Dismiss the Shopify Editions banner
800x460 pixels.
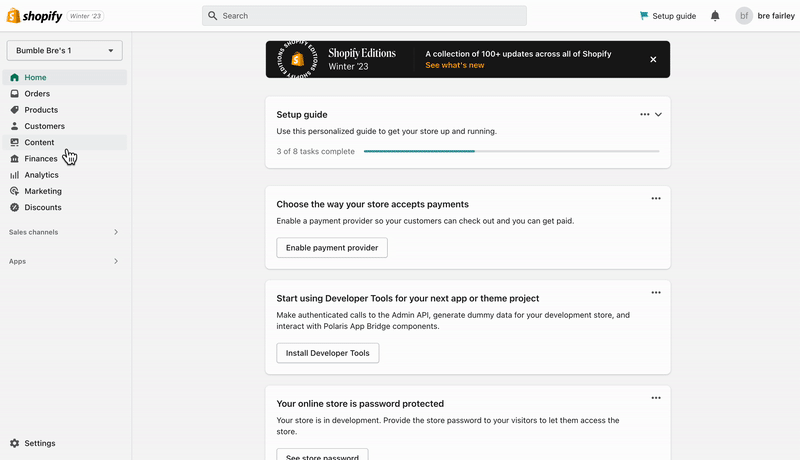point(653,60)
